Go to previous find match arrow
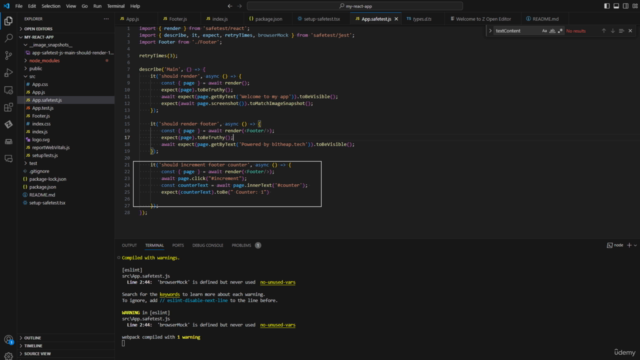This screenshot has width=640, height=360. (604, 31)
